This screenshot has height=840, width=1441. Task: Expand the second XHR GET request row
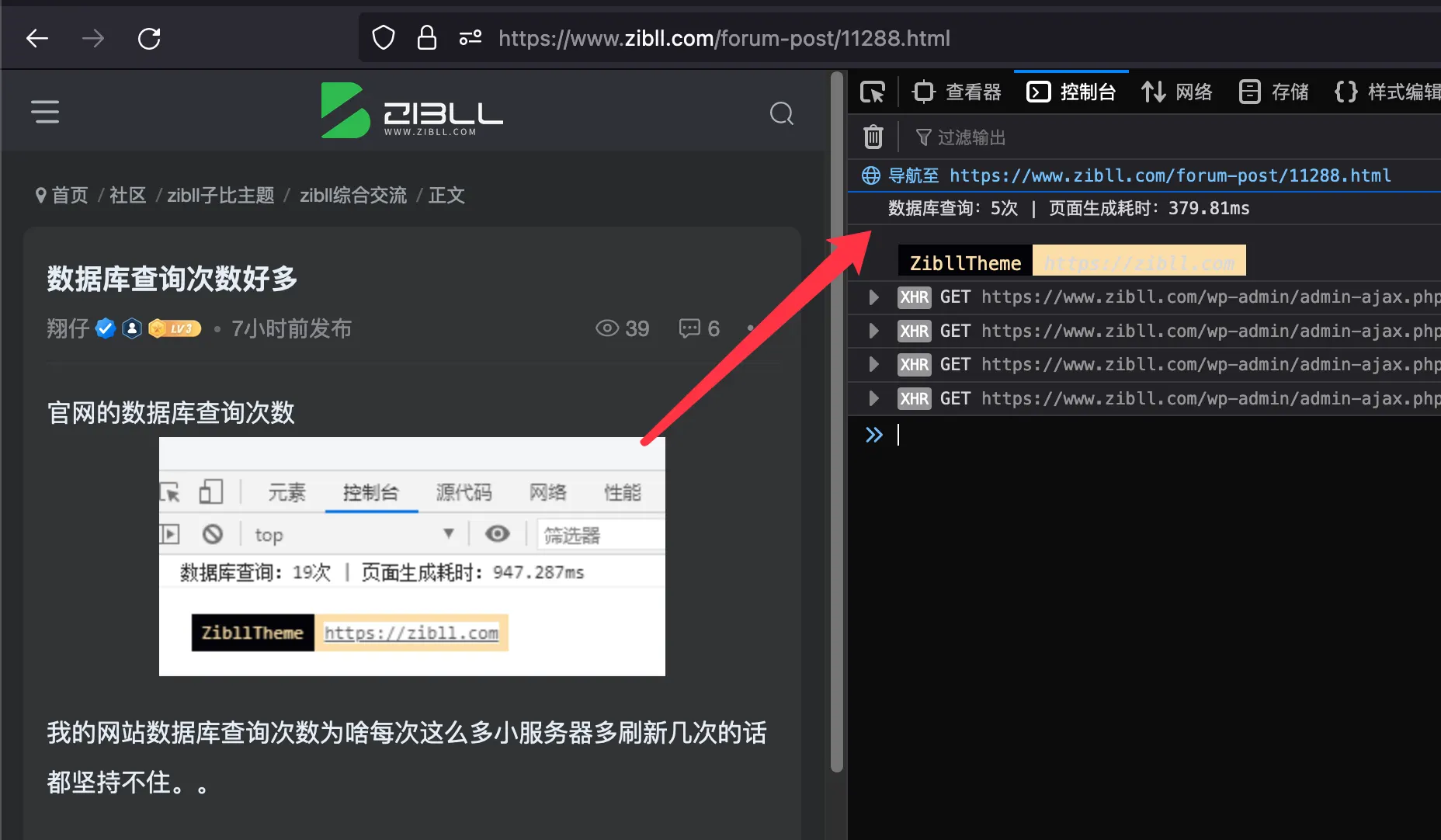click(x=873, y=331)
